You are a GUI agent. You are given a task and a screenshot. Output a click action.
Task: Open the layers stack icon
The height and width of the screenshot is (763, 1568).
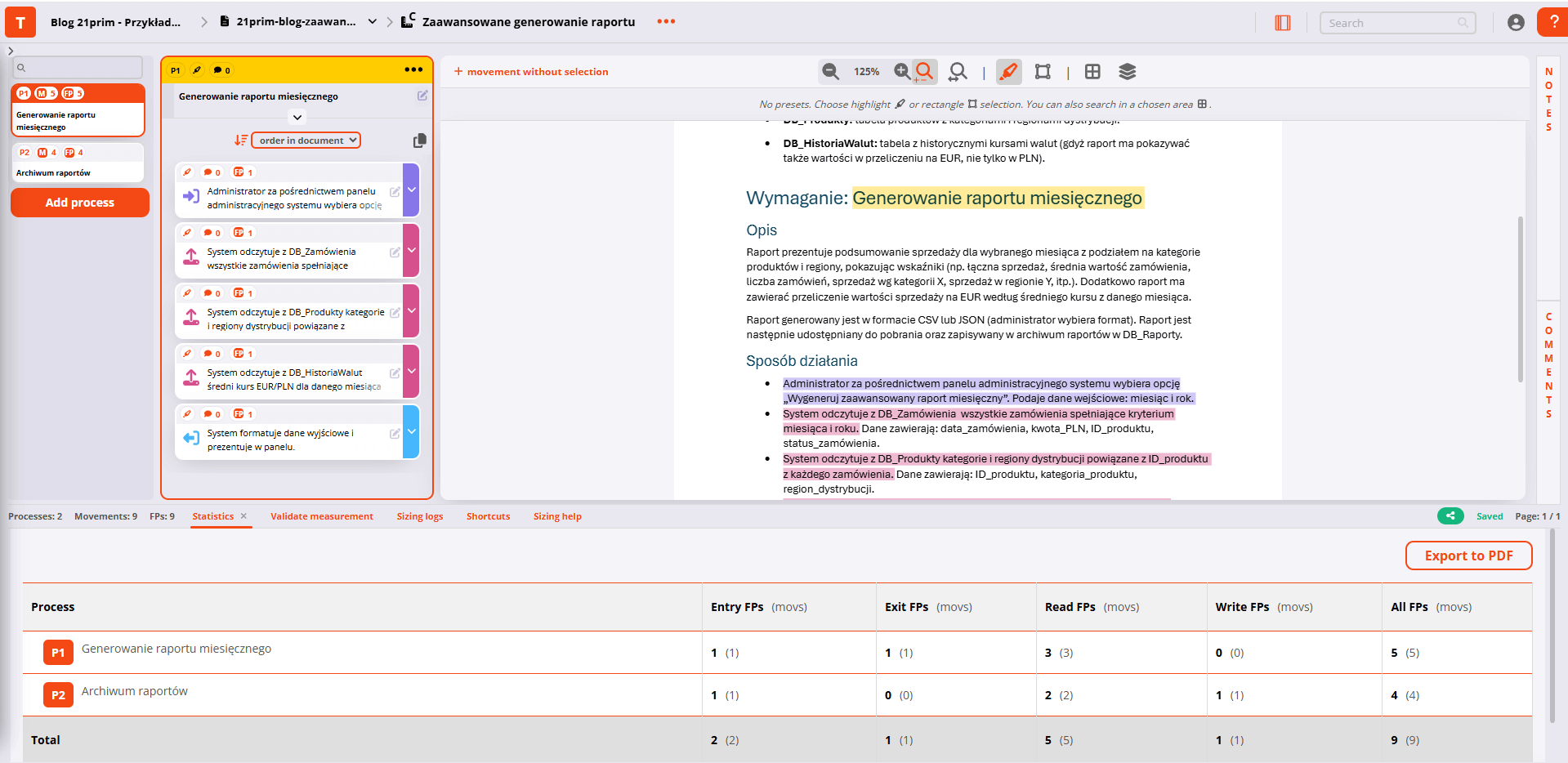coord(1127,72)
